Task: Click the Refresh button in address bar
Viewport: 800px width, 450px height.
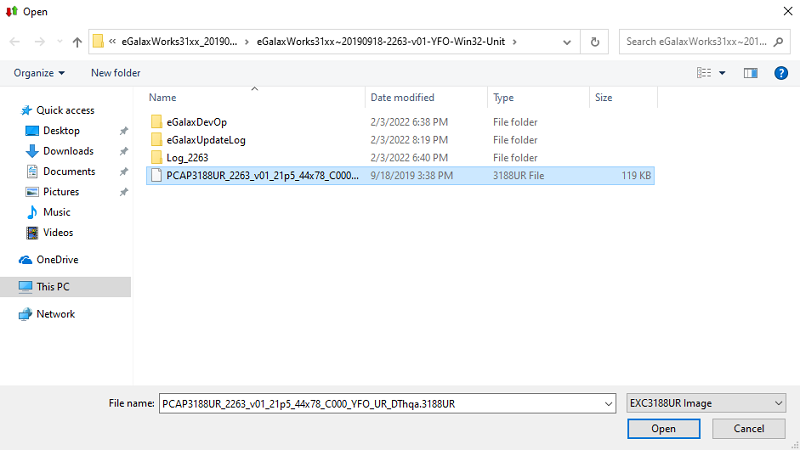Action: [x=595, y=42]
